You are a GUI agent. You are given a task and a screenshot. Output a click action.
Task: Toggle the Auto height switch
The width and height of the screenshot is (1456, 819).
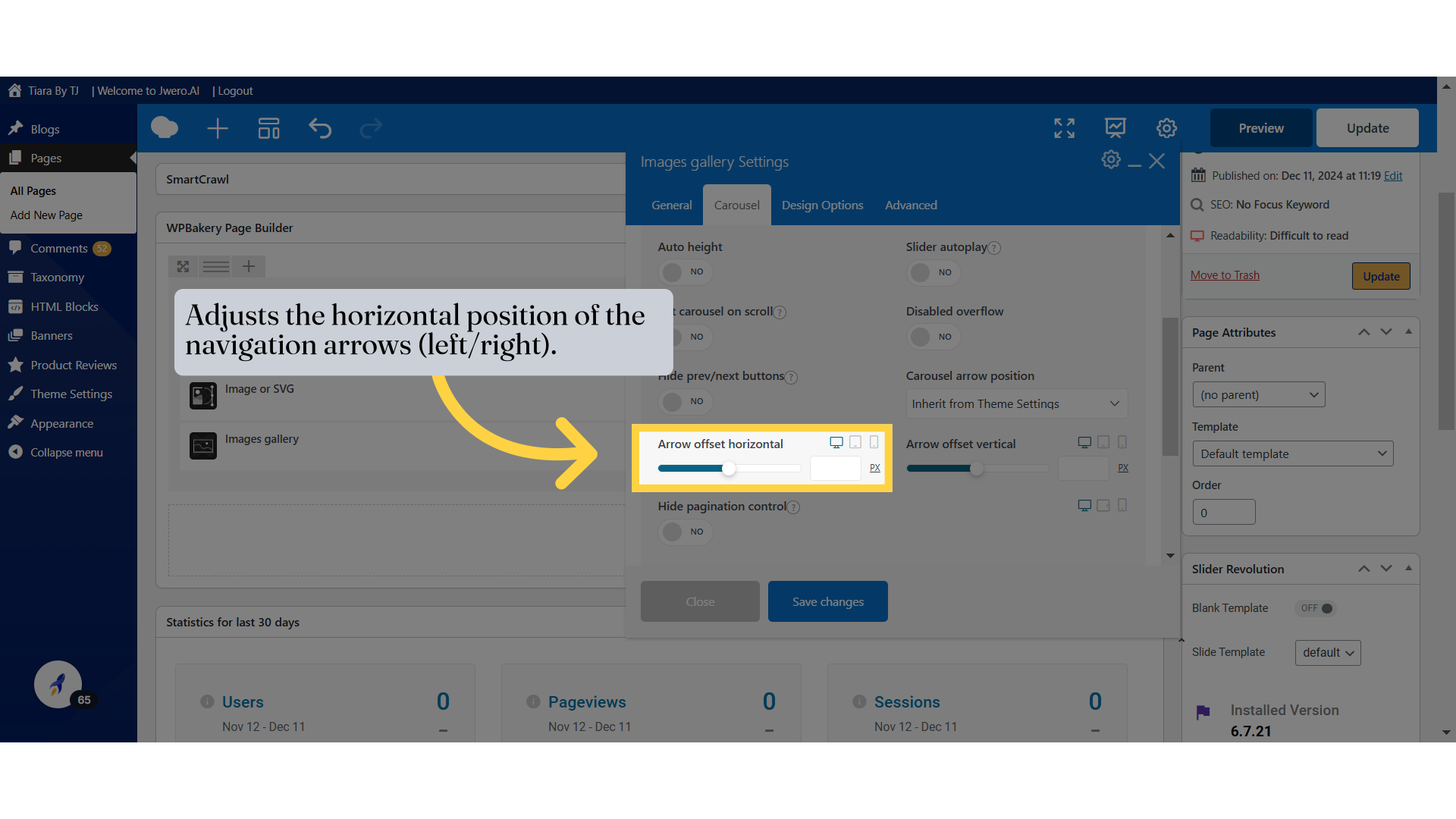pyautogui.click(x=684, y=271)
